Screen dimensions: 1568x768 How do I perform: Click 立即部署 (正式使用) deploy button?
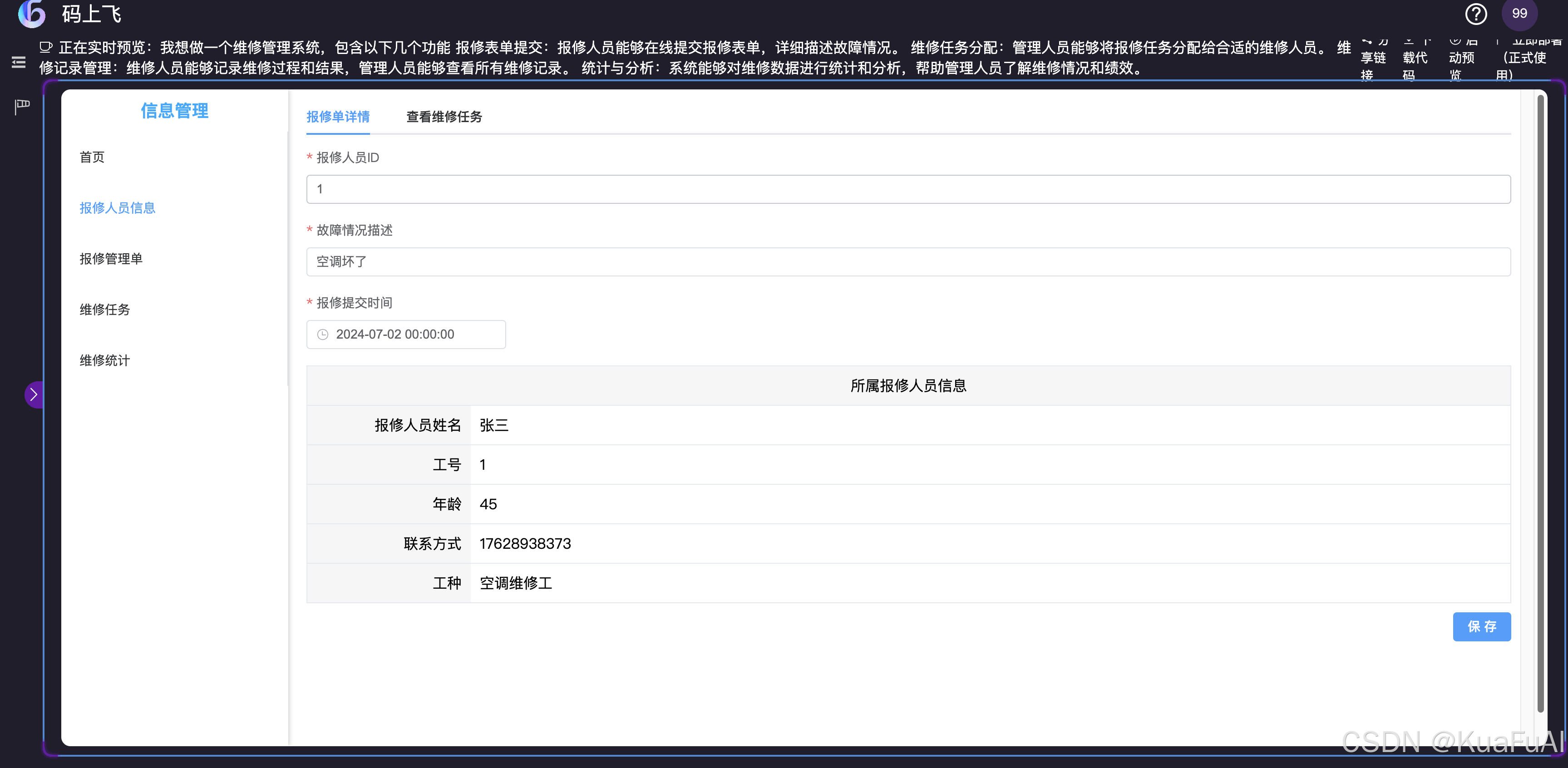[x=1528, y=59]
